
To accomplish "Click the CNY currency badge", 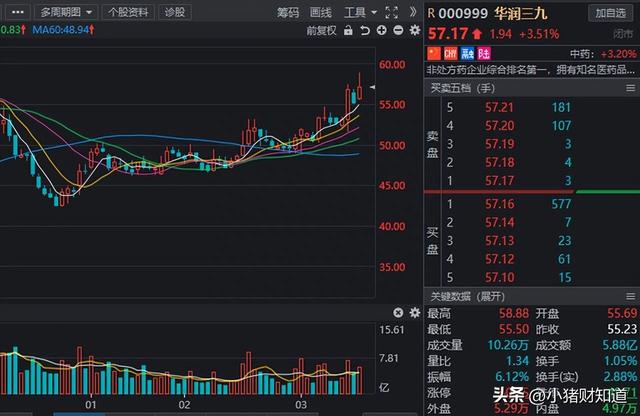I will pyautogui.click(x=451, y=53).
